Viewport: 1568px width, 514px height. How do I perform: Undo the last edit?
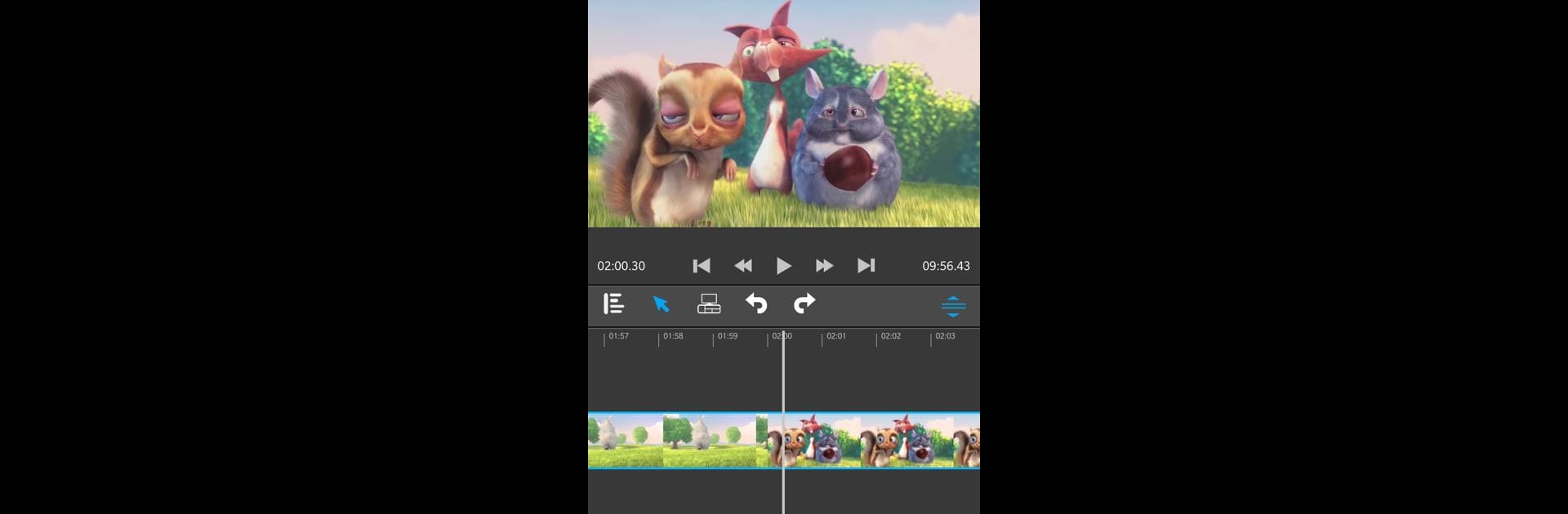pyautogui.click(x=757, y=304)
